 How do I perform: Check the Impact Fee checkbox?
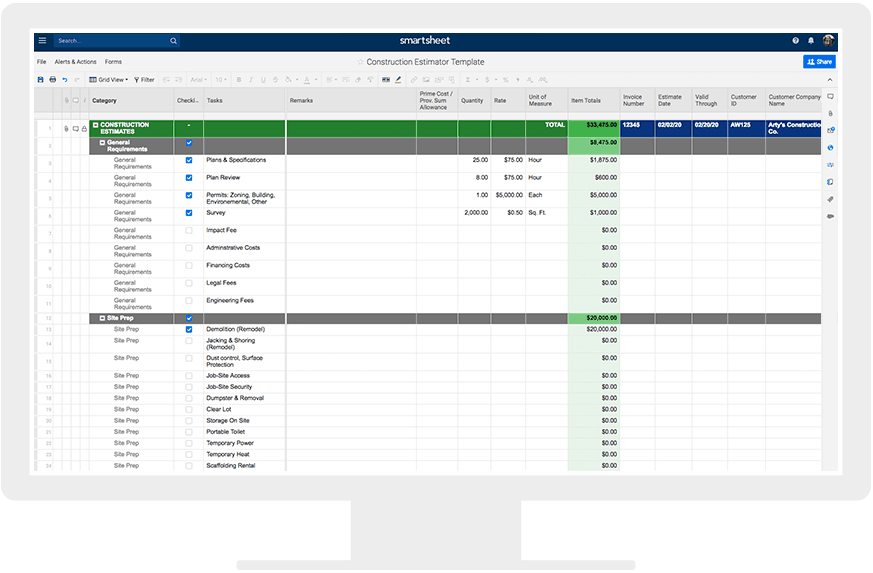pos(189,230)
